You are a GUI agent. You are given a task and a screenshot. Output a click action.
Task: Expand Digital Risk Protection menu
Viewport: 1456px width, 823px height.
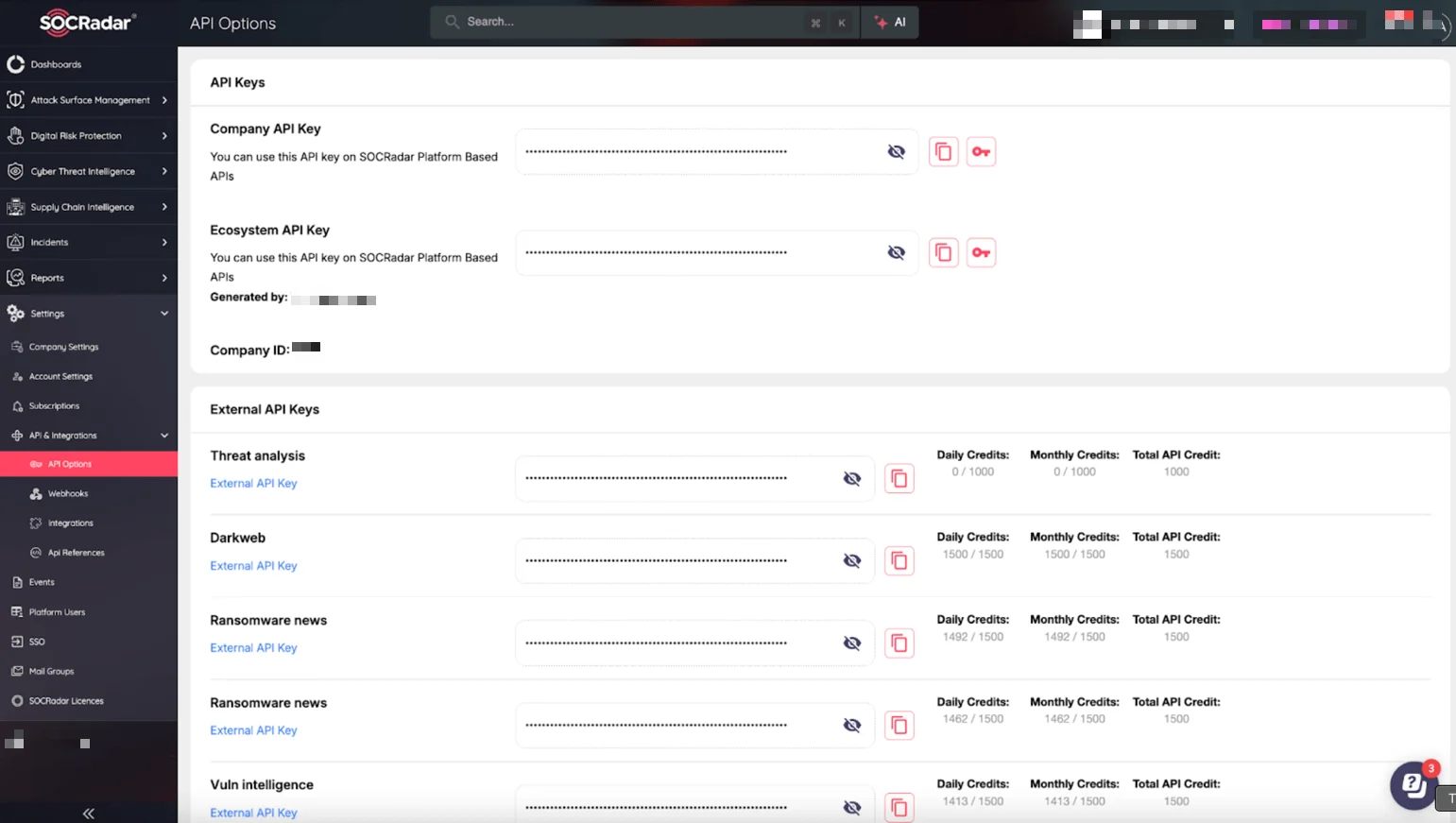89,136
